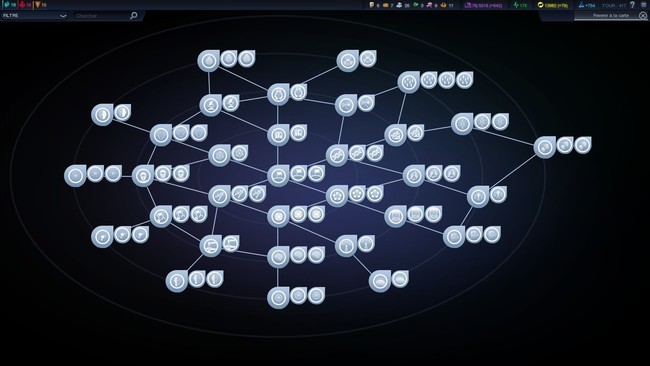650x366 pixels.
Task: Open the FILTRE dropdown
Action: [34, 16]
